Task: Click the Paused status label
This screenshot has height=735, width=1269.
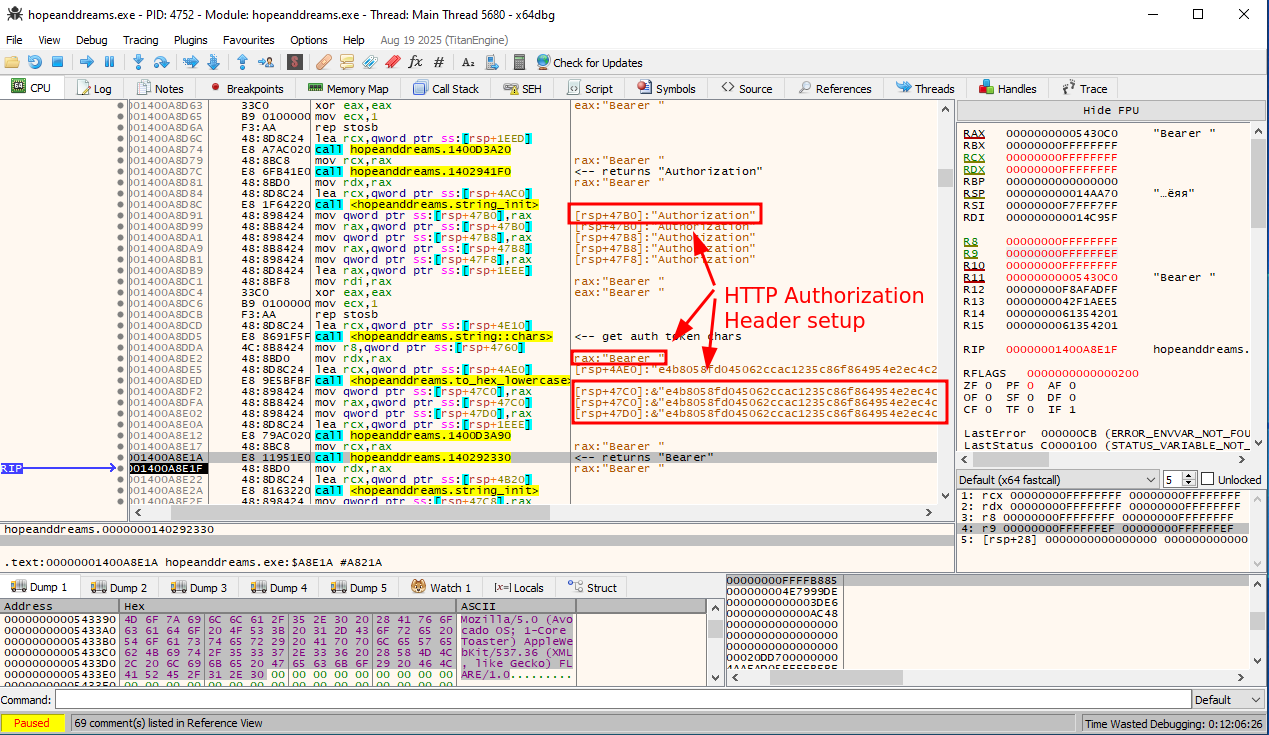Action: click(33, 722)
